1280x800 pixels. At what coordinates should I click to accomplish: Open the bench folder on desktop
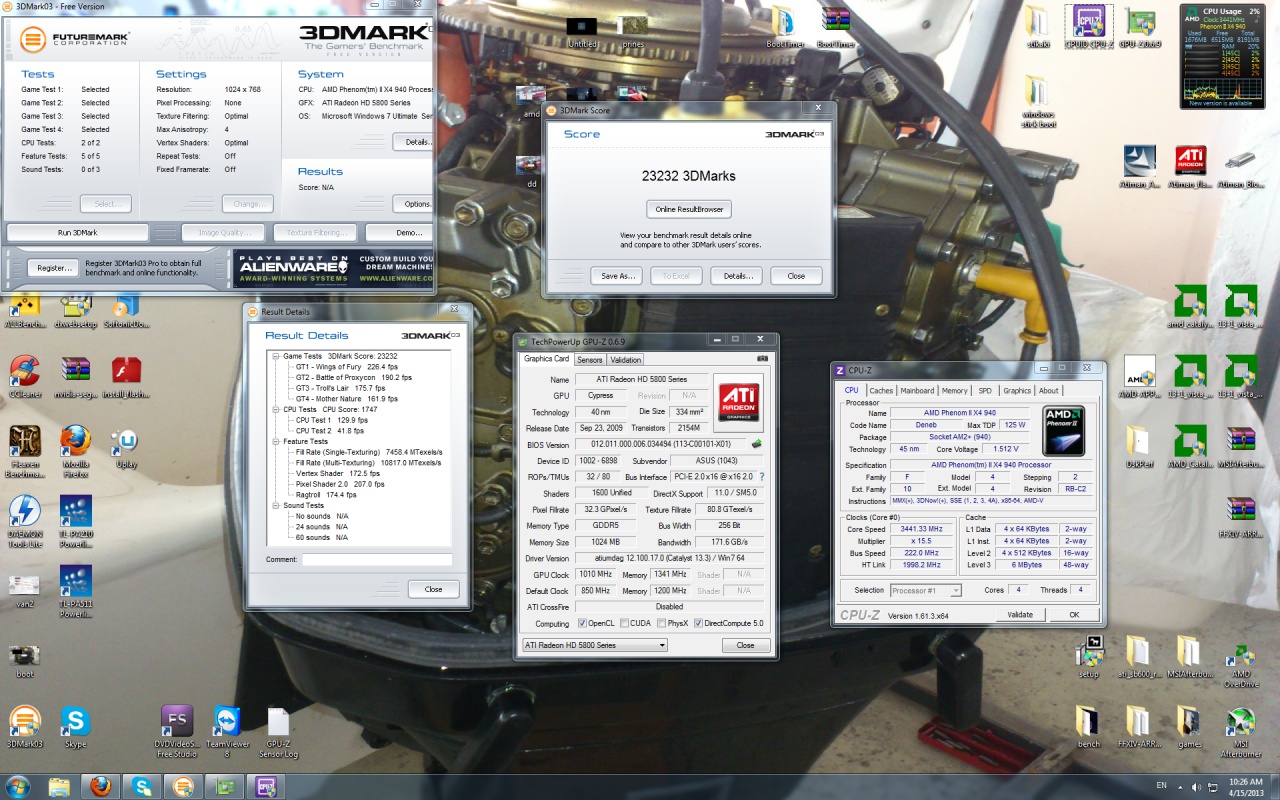(1088, 727)
